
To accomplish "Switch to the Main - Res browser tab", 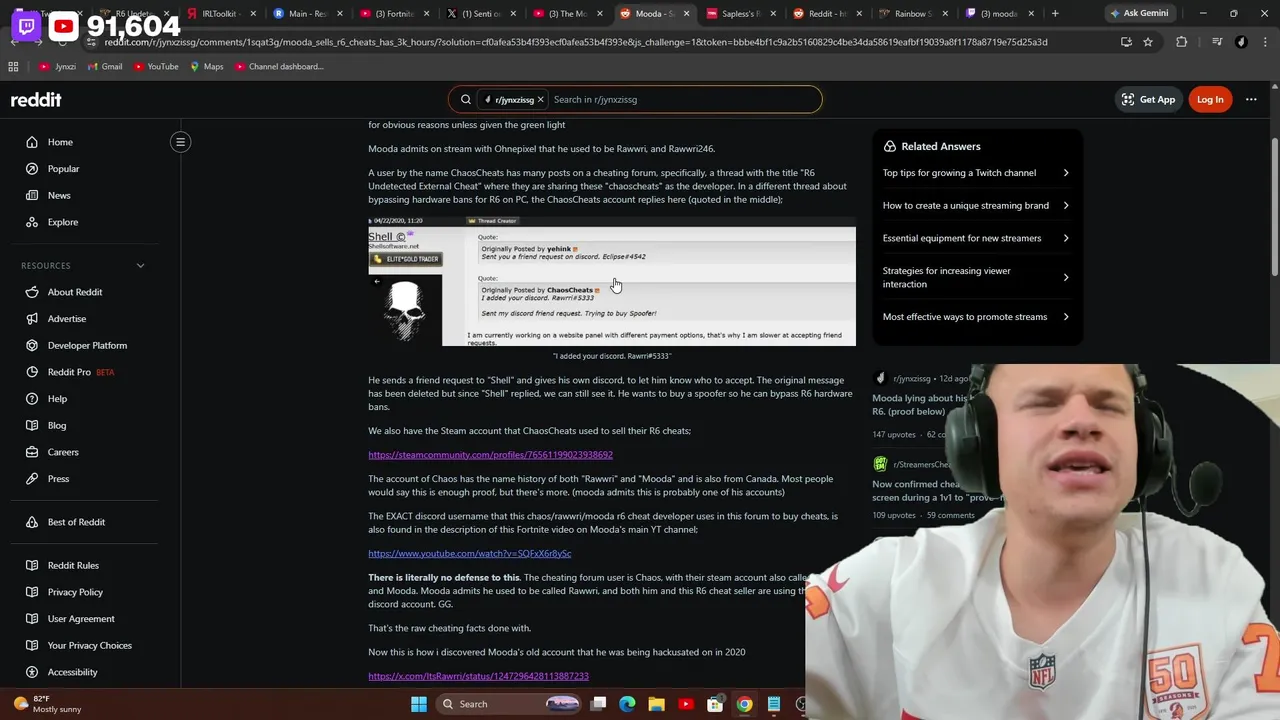I will [x=307, y=14].
